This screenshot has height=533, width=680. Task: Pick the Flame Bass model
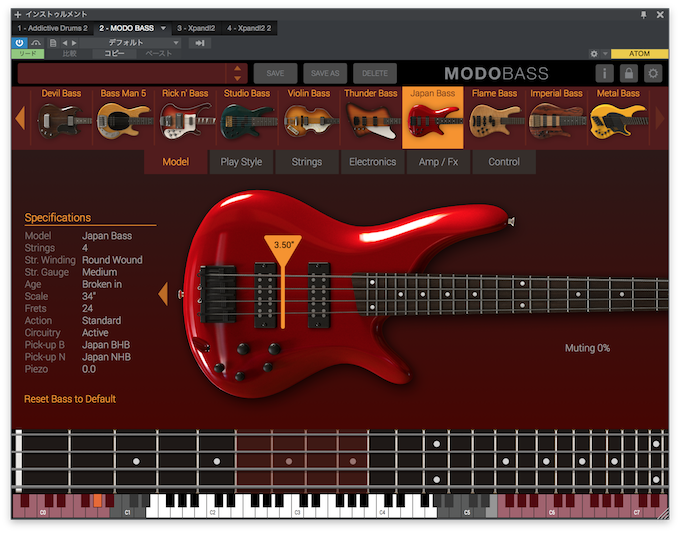click(x=495, y=117)
